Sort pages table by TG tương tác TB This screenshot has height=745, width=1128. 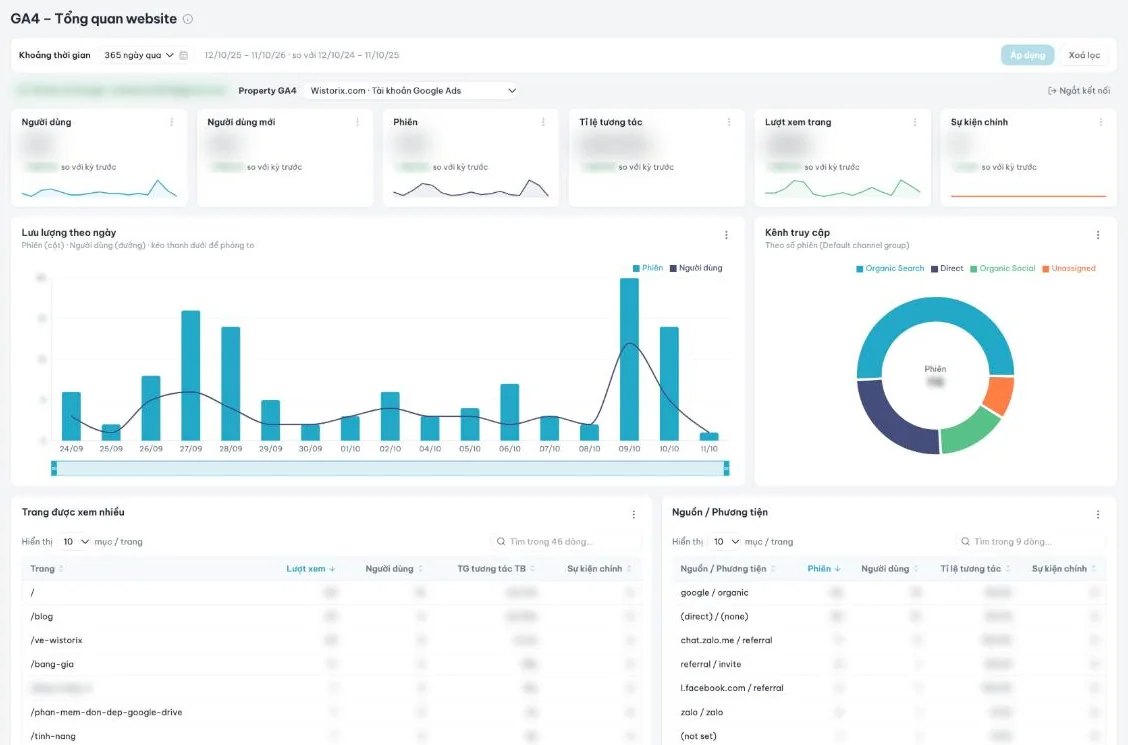coord(496,569)
